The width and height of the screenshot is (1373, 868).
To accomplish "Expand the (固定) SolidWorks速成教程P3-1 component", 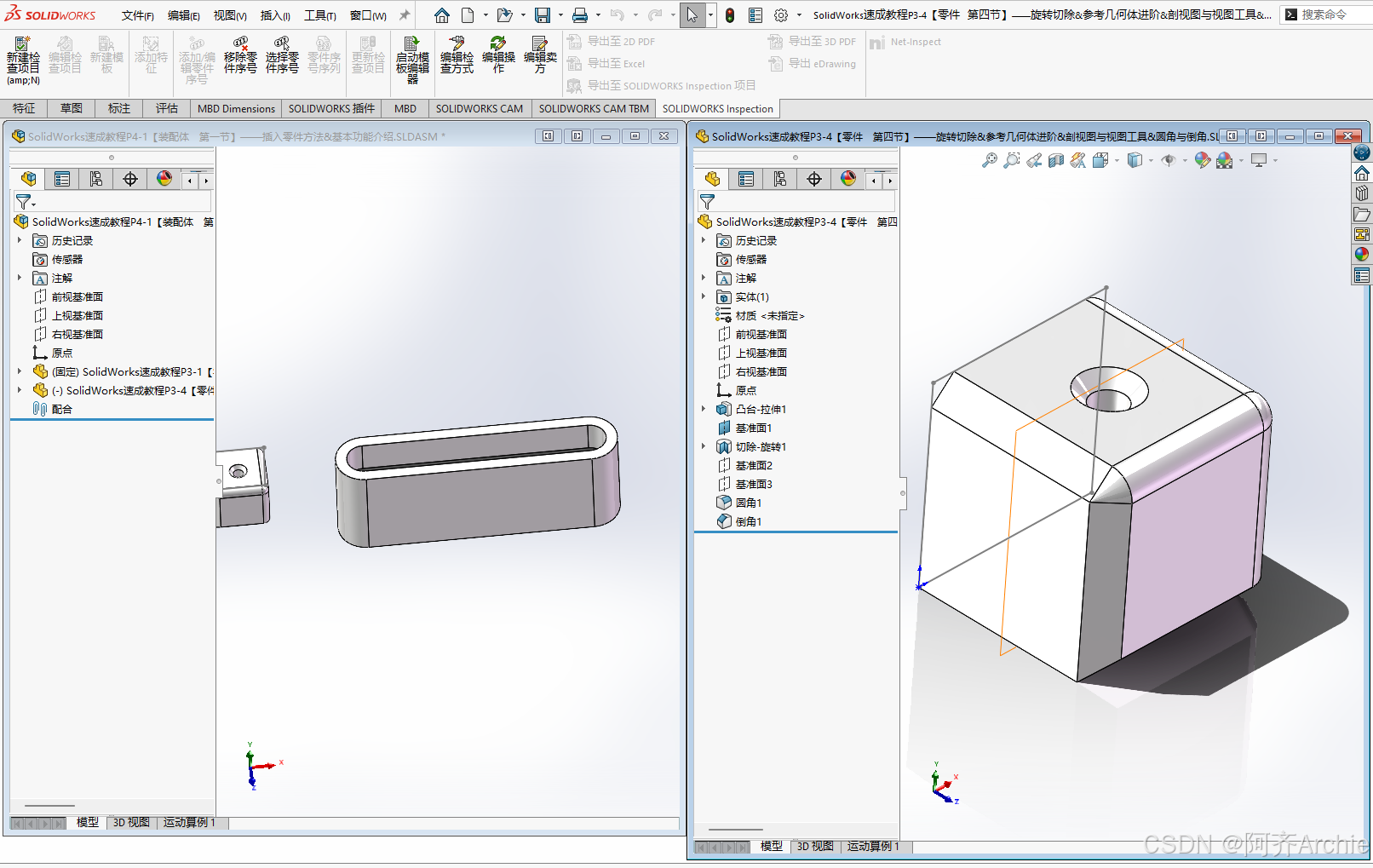I will (x=20, y=371).
